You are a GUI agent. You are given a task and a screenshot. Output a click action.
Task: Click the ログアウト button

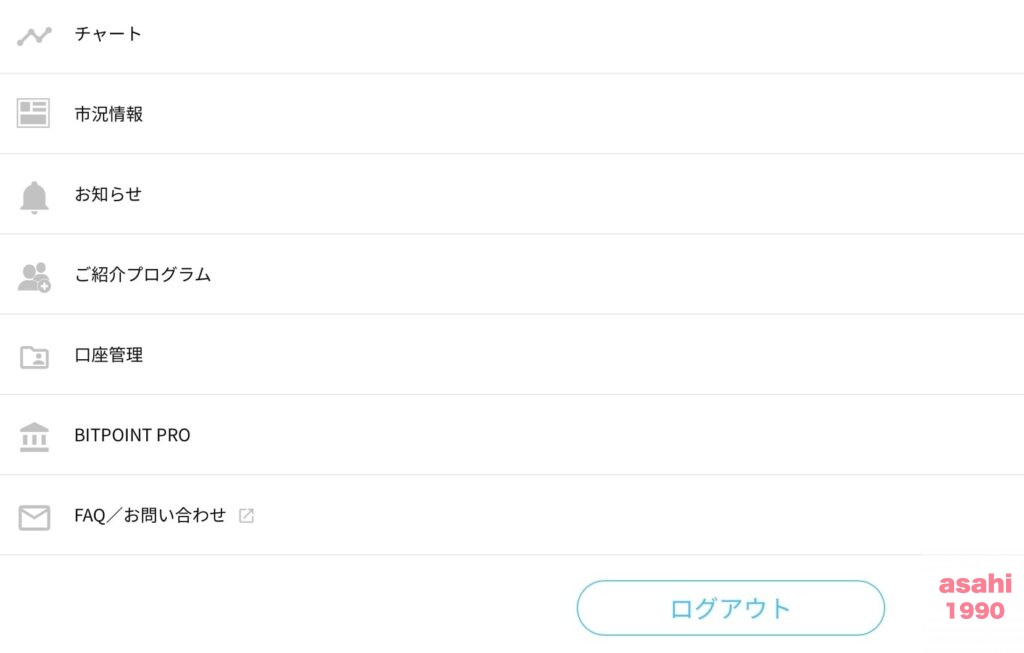coord(731,608)
